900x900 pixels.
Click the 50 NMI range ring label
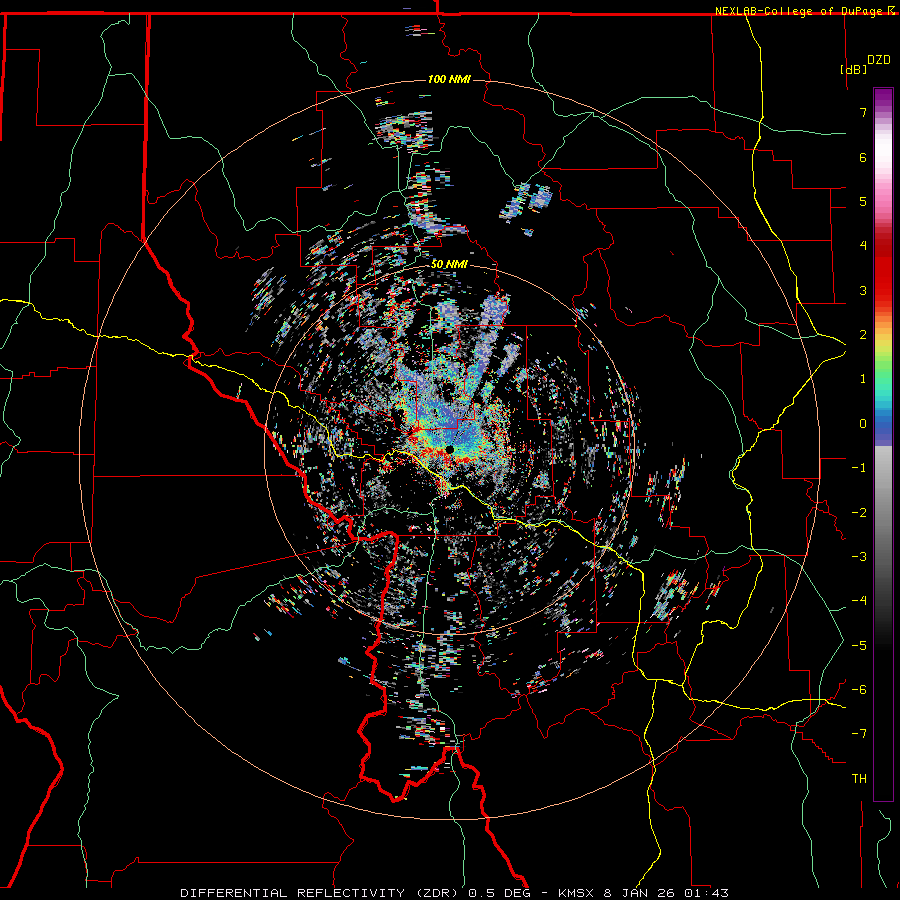(x=449, y=264)
